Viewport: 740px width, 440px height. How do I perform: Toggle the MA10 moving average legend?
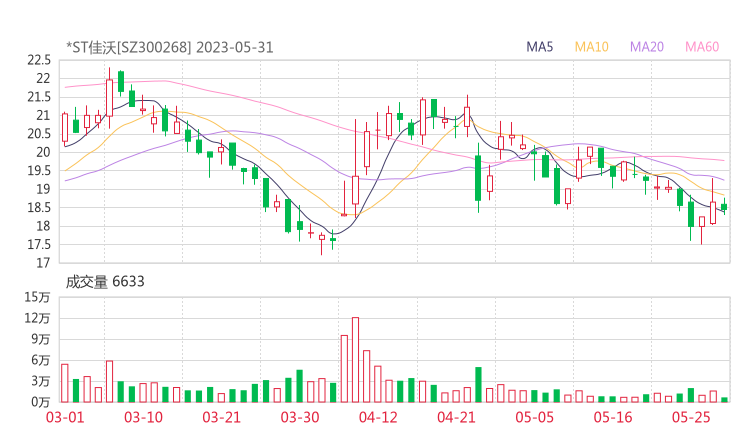(x=591, y=47)
